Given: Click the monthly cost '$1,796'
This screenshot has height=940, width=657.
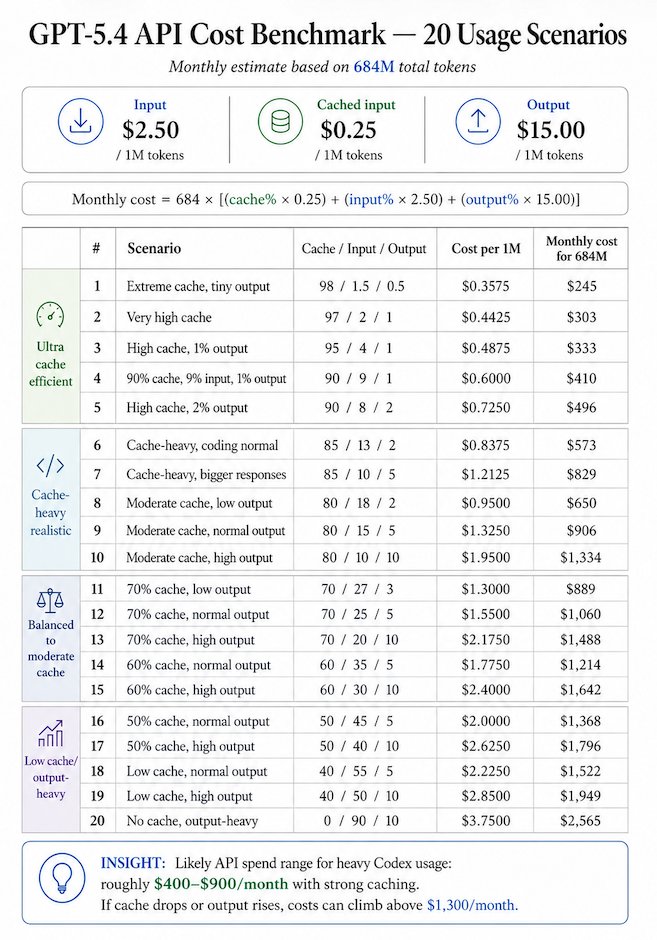Looking at the screenshot, I should coord(580,746).
